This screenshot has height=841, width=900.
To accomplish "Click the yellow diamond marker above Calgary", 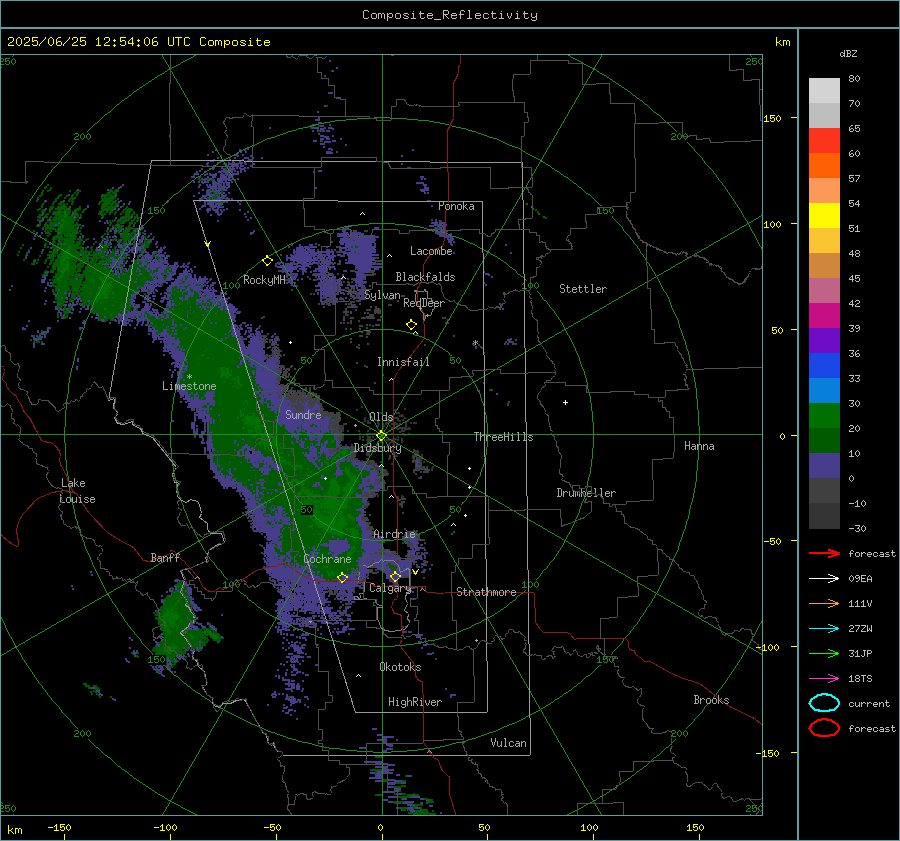I will (x=395, y=576).
